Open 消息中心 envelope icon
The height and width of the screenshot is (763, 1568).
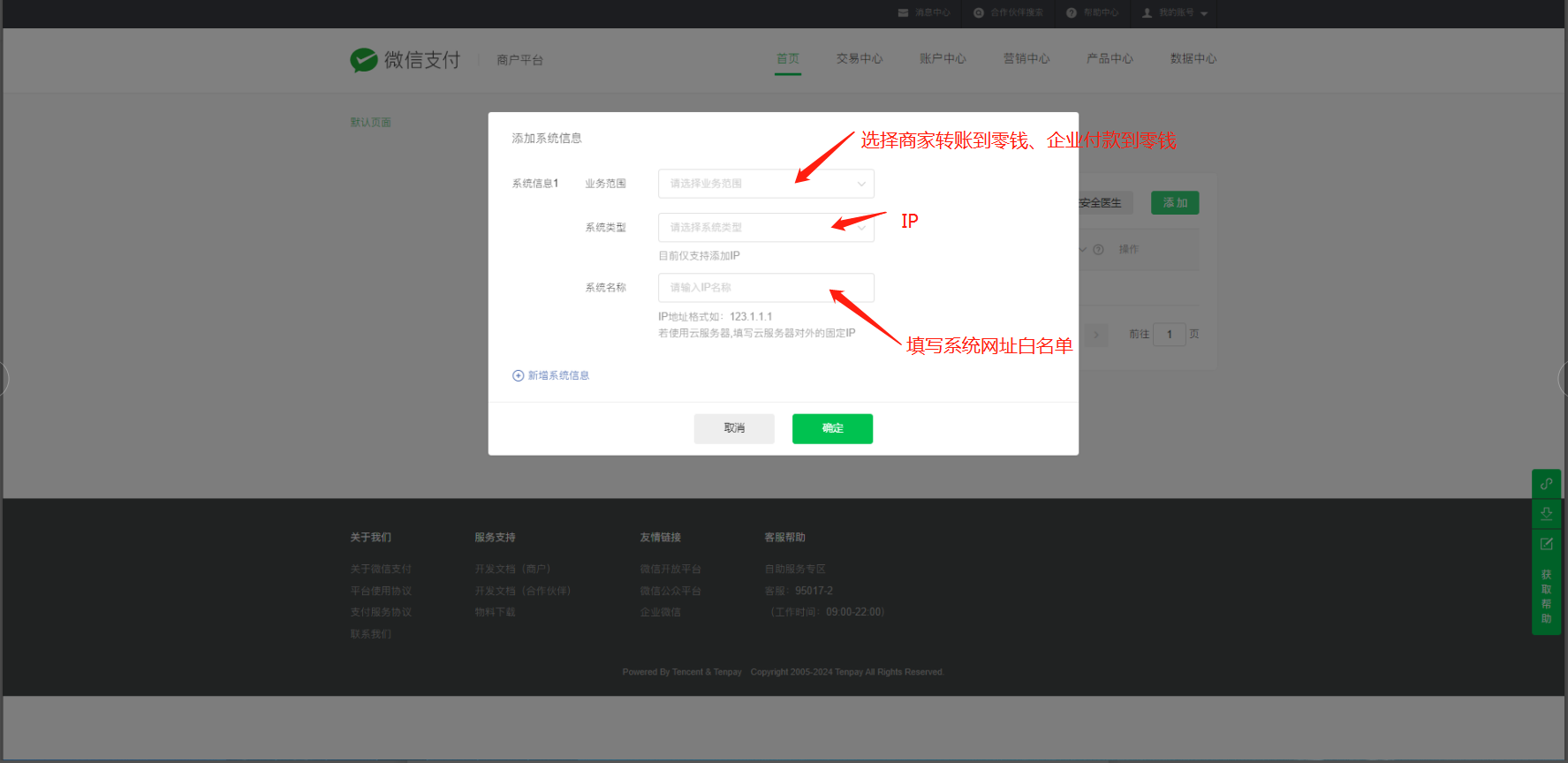[903, 13]
